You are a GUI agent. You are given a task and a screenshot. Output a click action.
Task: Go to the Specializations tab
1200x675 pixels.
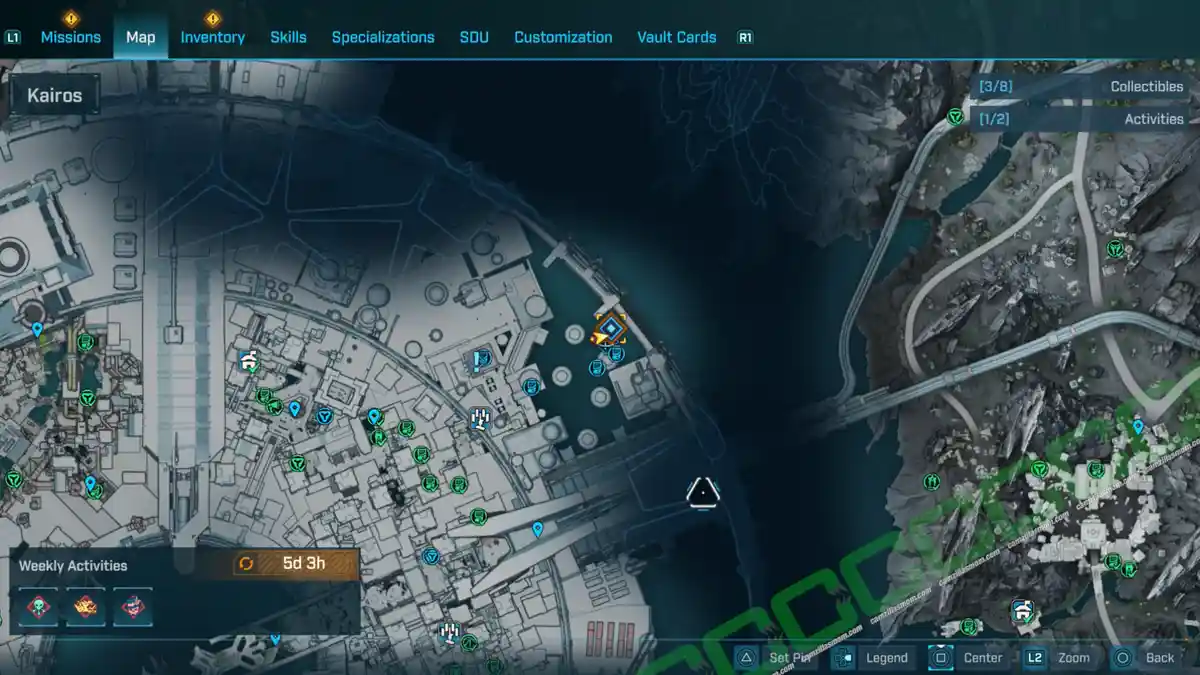pos(383,37)
